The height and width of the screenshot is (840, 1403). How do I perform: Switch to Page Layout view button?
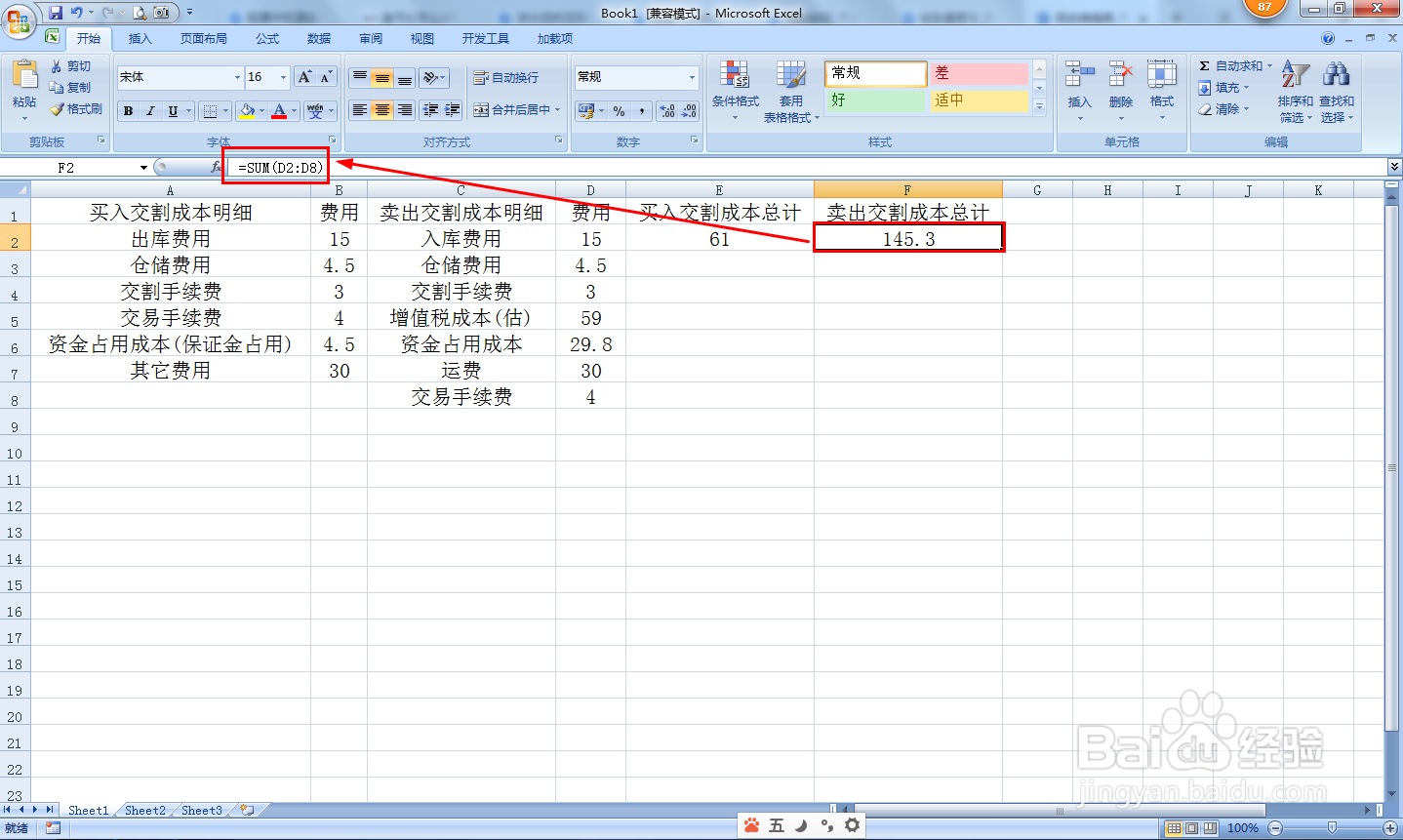[1192, 828]
